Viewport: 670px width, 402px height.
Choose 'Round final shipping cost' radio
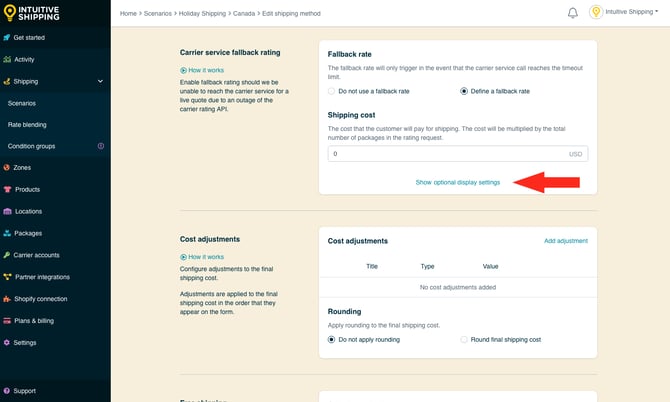pyautogui.click(x=464, y=339)
